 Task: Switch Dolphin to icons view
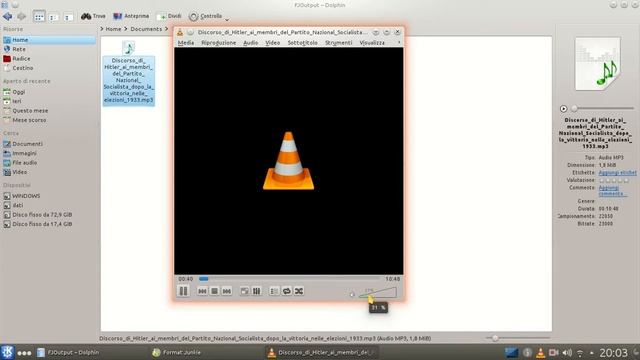point(39,17)
